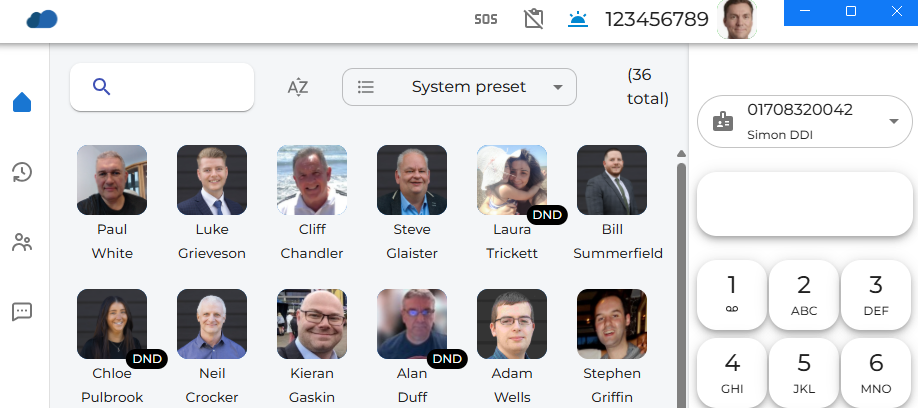
Task: Select Laura Trickett contact tile
Action: [512, 180]
